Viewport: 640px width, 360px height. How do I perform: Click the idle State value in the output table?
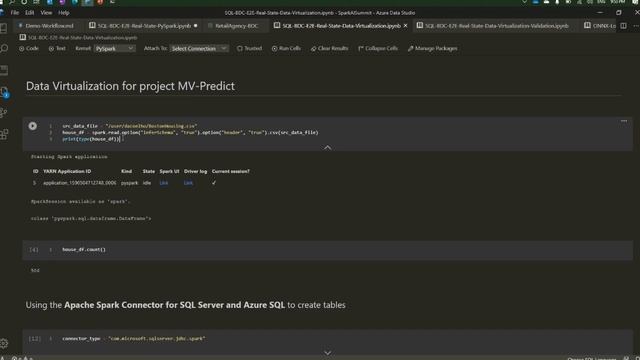[147, 183]
